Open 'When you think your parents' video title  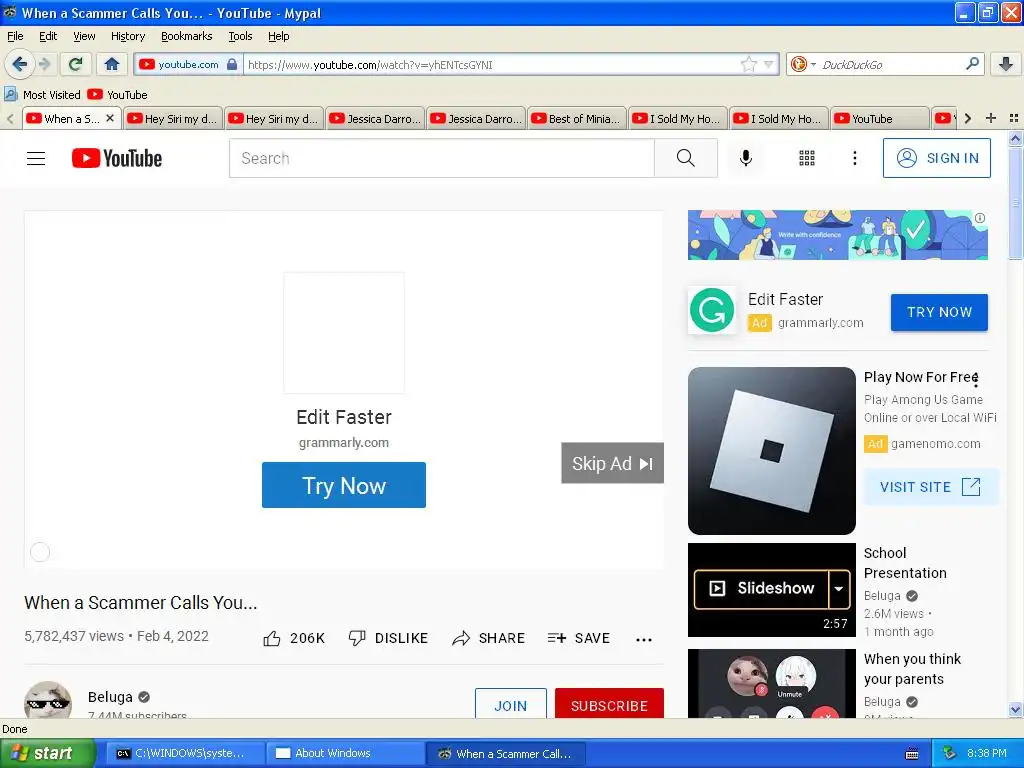pos(912,669)
